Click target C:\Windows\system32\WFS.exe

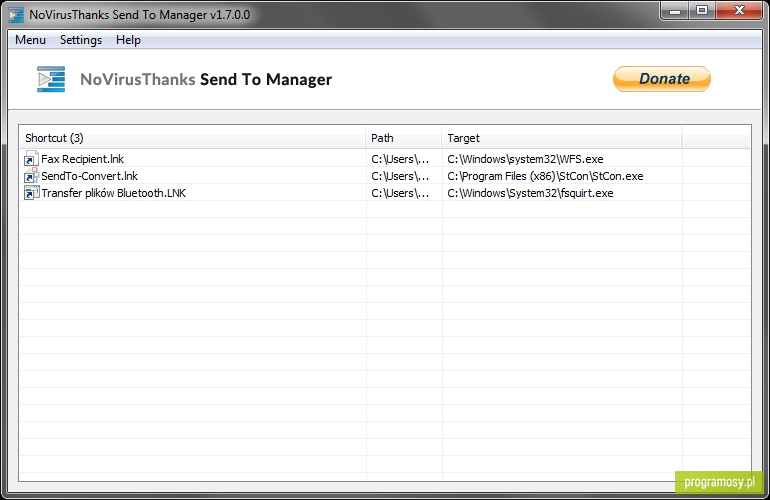(525, 159)
